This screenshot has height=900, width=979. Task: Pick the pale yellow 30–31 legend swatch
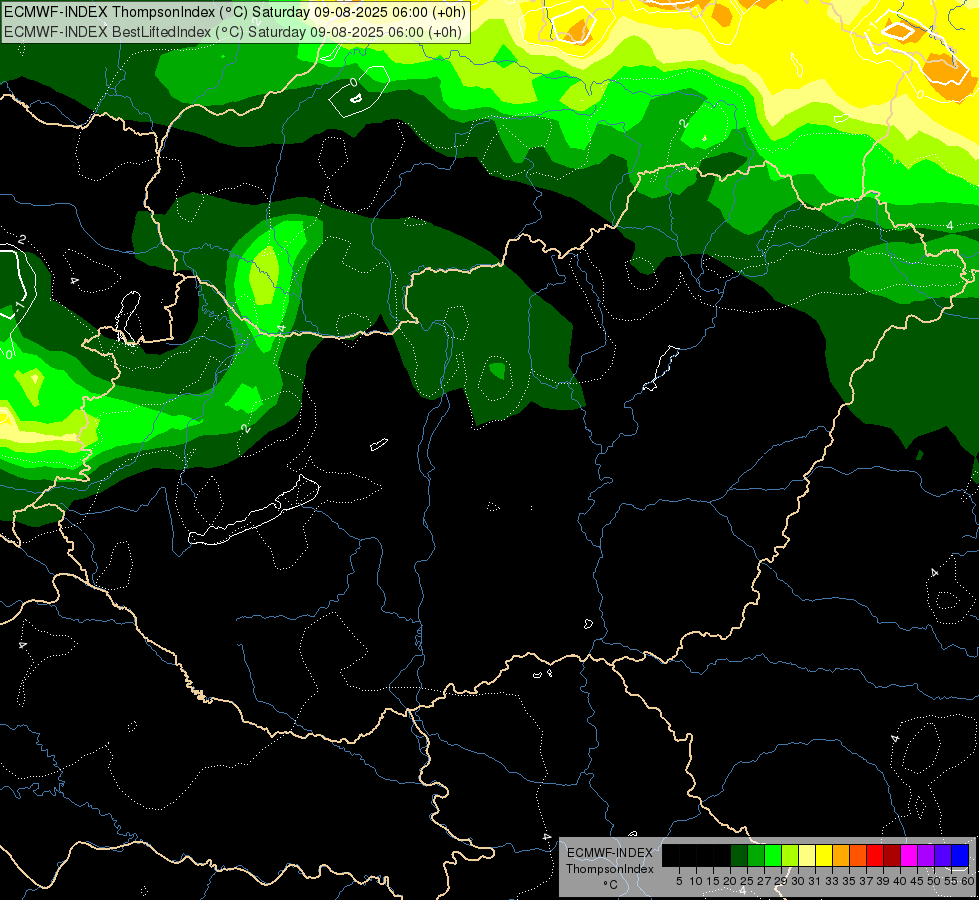pyautogui.click(x=807, y=855)
